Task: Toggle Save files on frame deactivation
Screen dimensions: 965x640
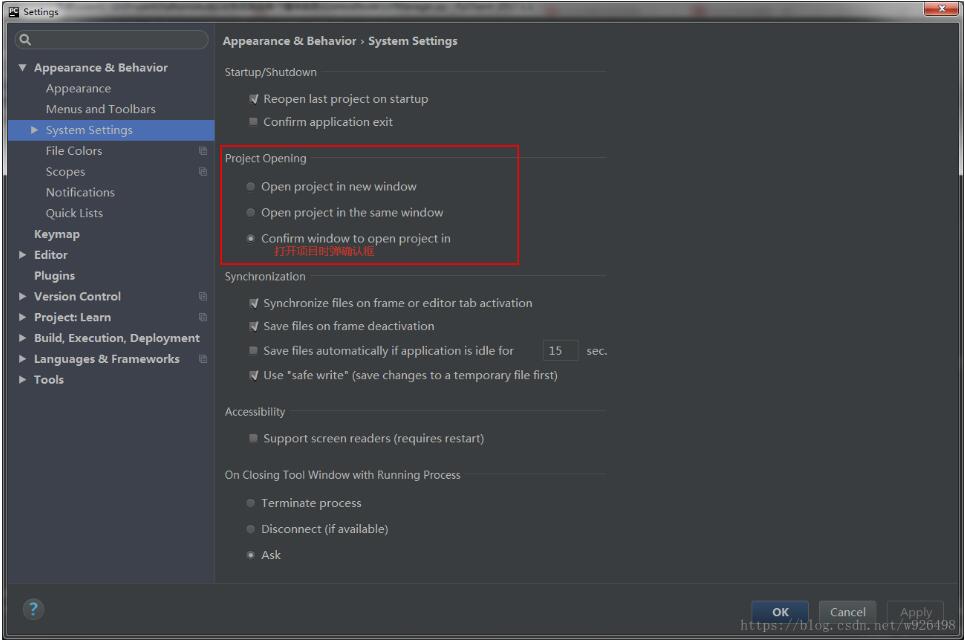Action: pos(253,326)
